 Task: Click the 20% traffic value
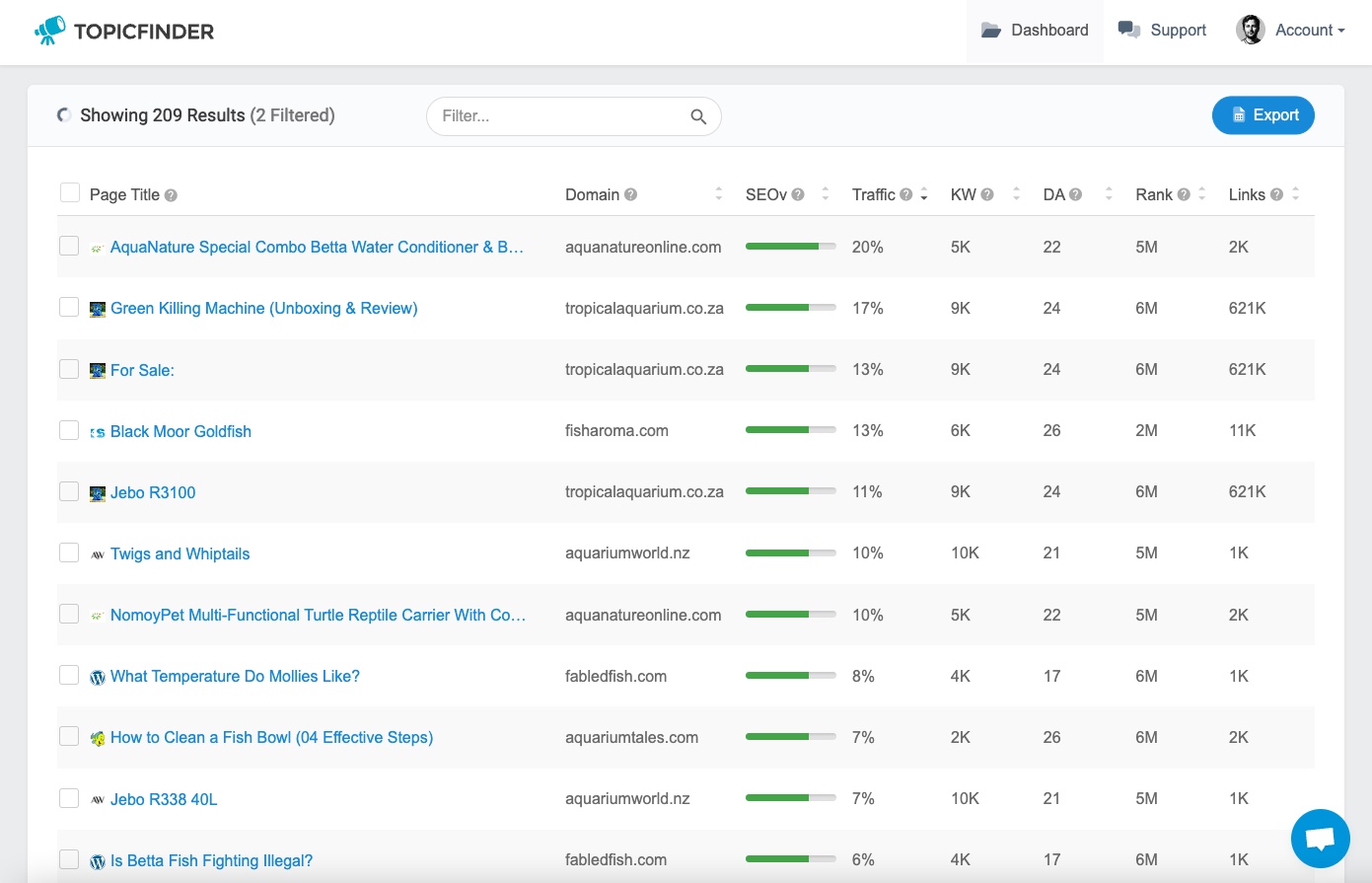click(x=868, y=247)
